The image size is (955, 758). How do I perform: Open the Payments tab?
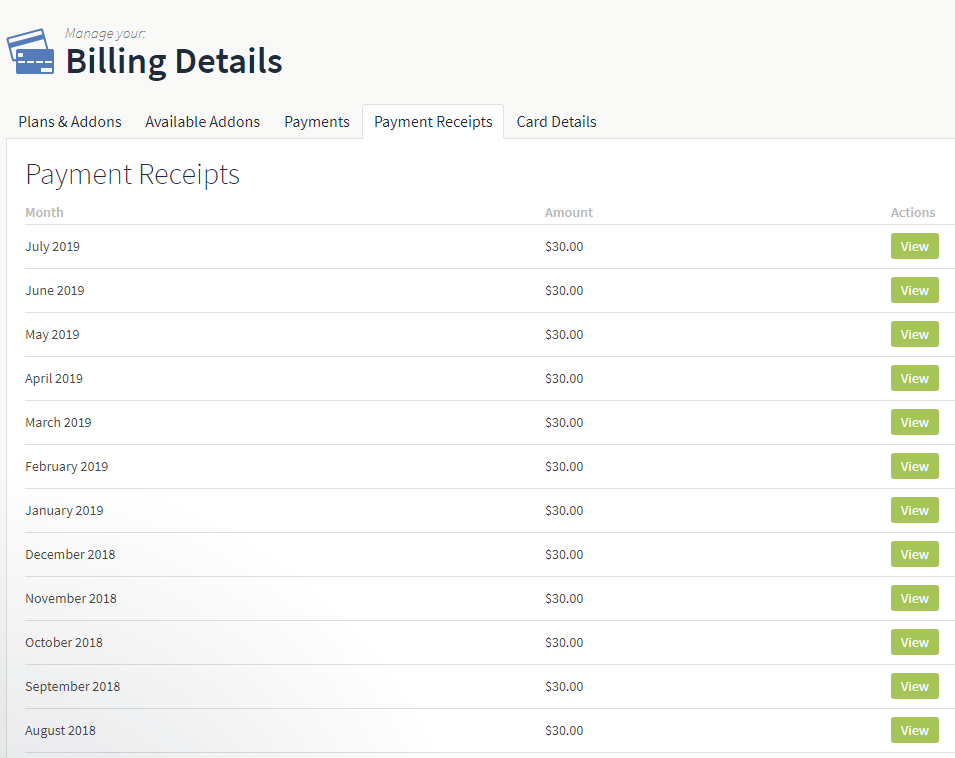[x=317, y=122]
